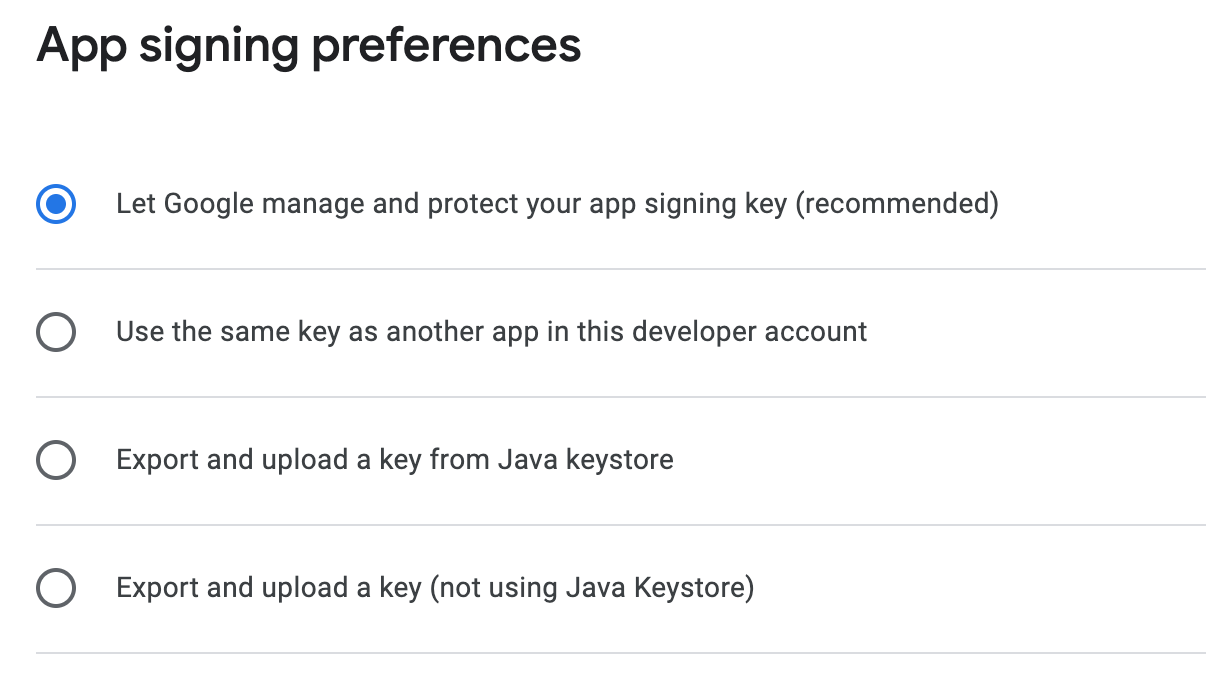Pick the "not using Java Keystore" radio button
The image size is (1206, 698).
tap(56, 587)
